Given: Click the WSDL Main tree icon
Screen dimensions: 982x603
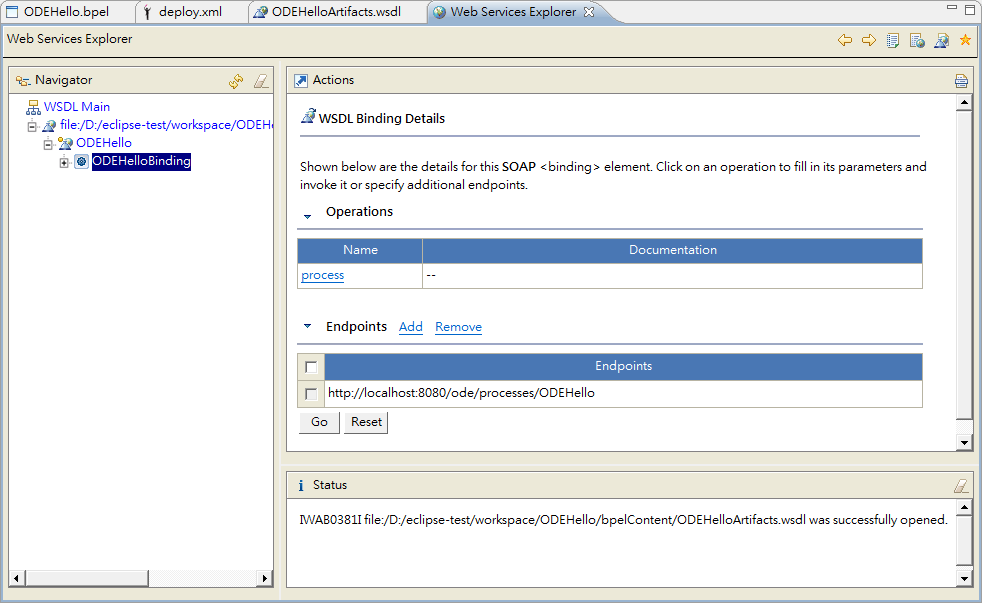Looking at the screenshot, I should (x=33, y=107).
